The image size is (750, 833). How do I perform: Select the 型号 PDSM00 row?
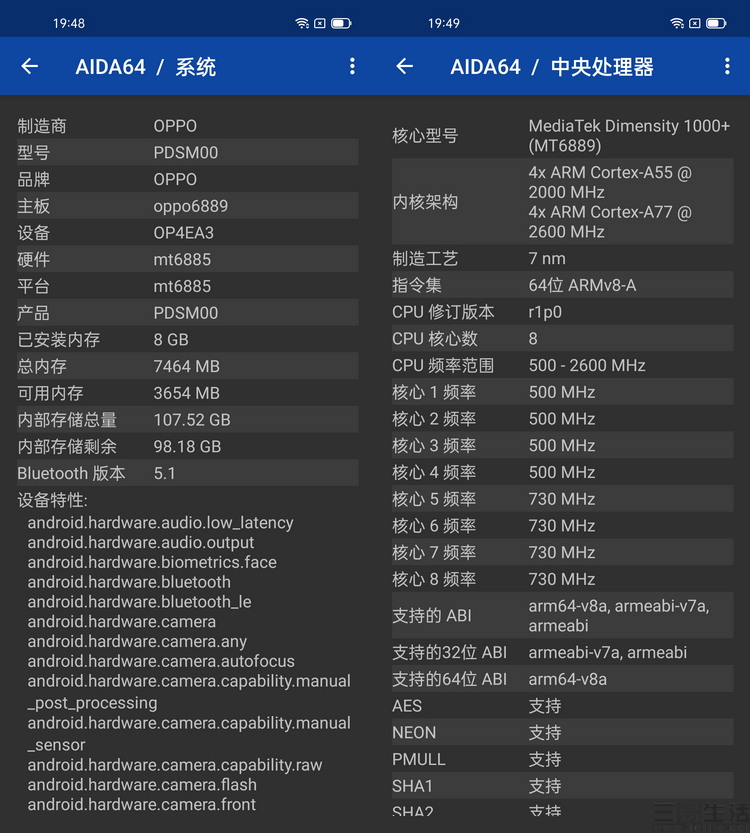point(188,152)
